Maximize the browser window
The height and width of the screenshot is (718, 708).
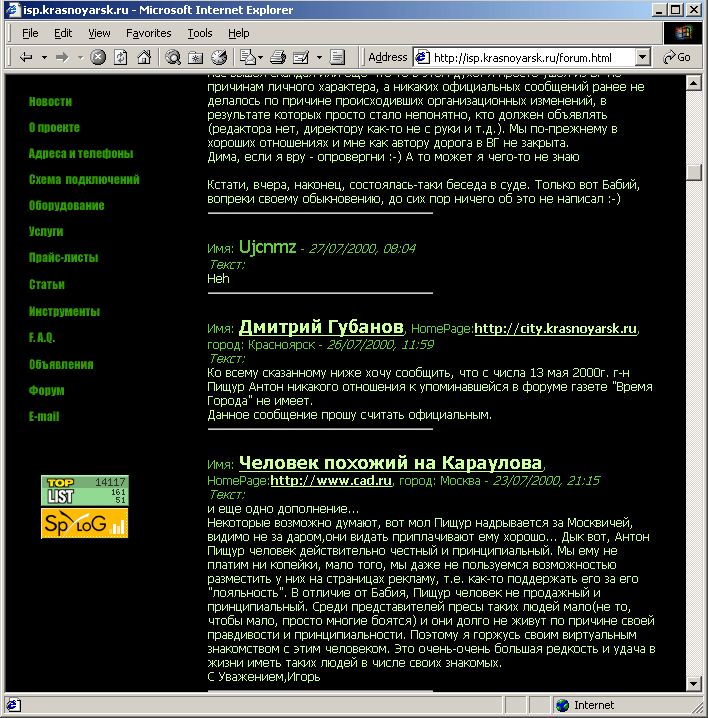point(675,10)
